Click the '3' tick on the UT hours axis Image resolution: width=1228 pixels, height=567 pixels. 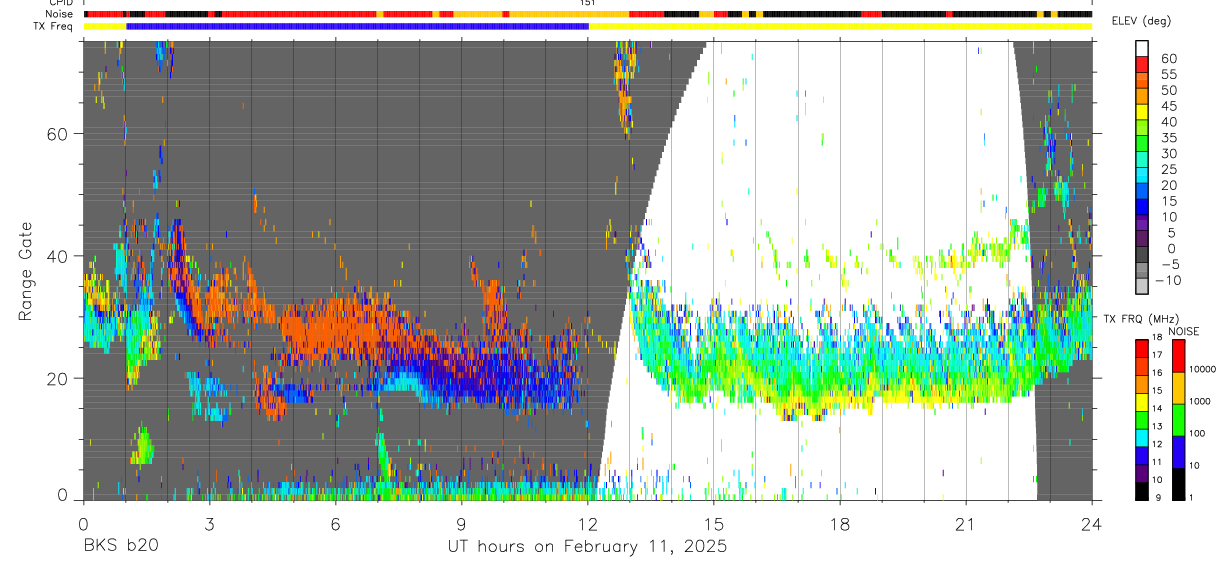[x=209, y=523]
